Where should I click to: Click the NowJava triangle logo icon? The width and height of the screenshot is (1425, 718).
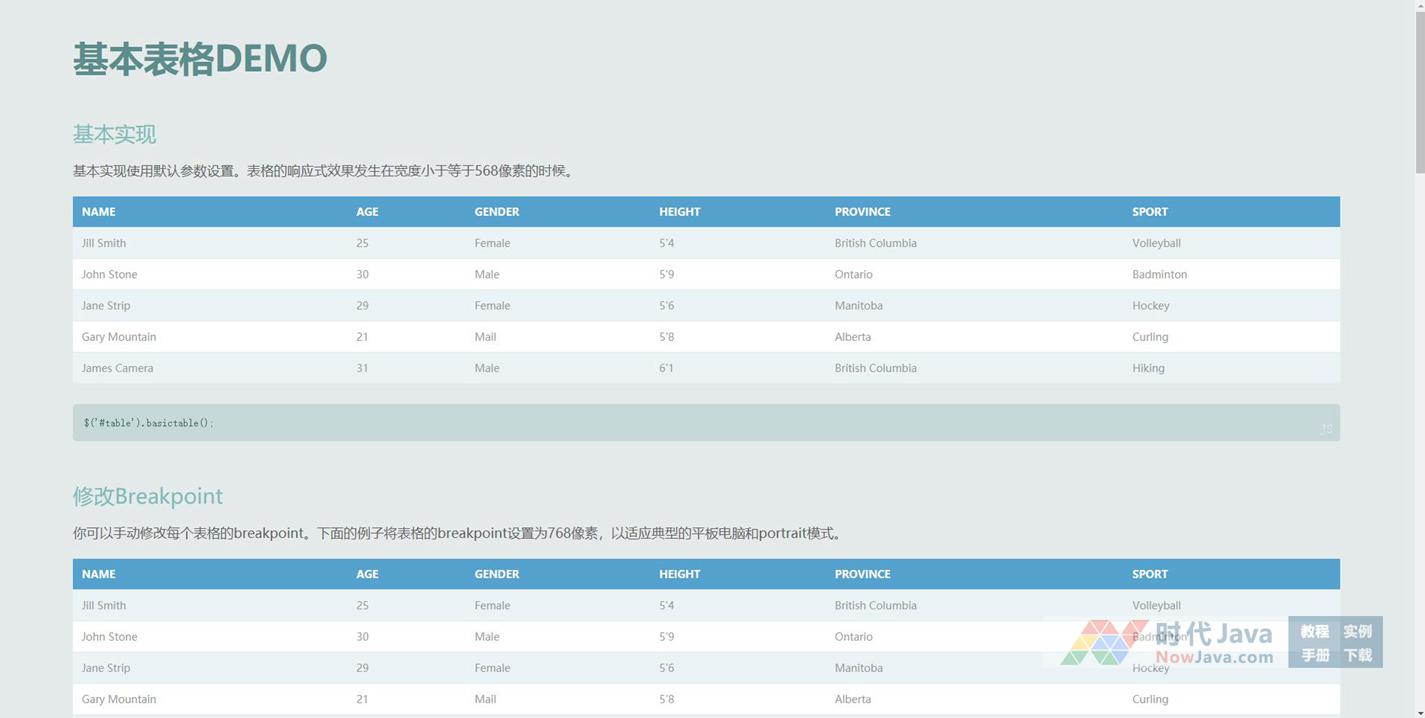[1104, 642]
